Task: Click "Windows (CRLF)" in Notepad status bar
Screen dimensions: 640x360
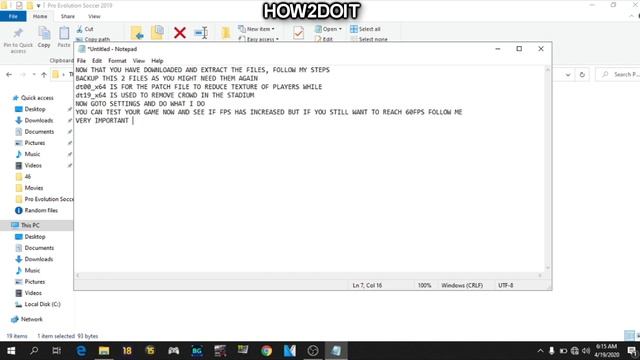Action: (x=462, y=285)
